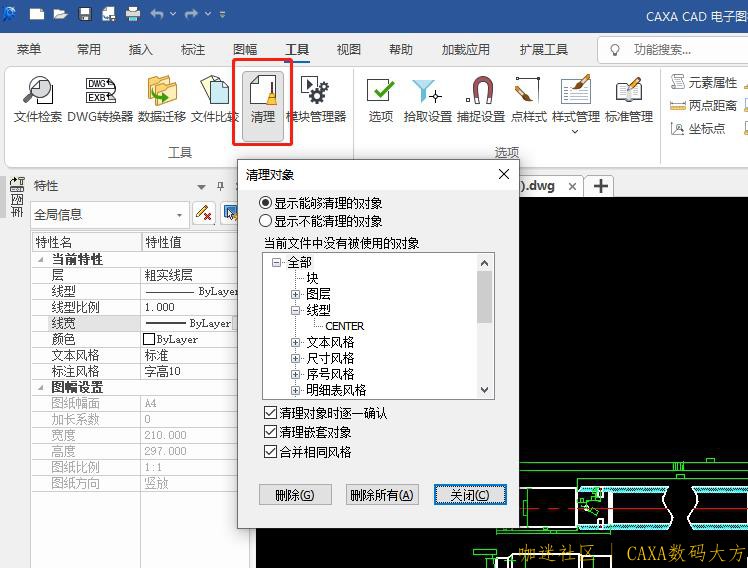
Task: Click the Save floppy disk icon
Action: tap(85, 14)
